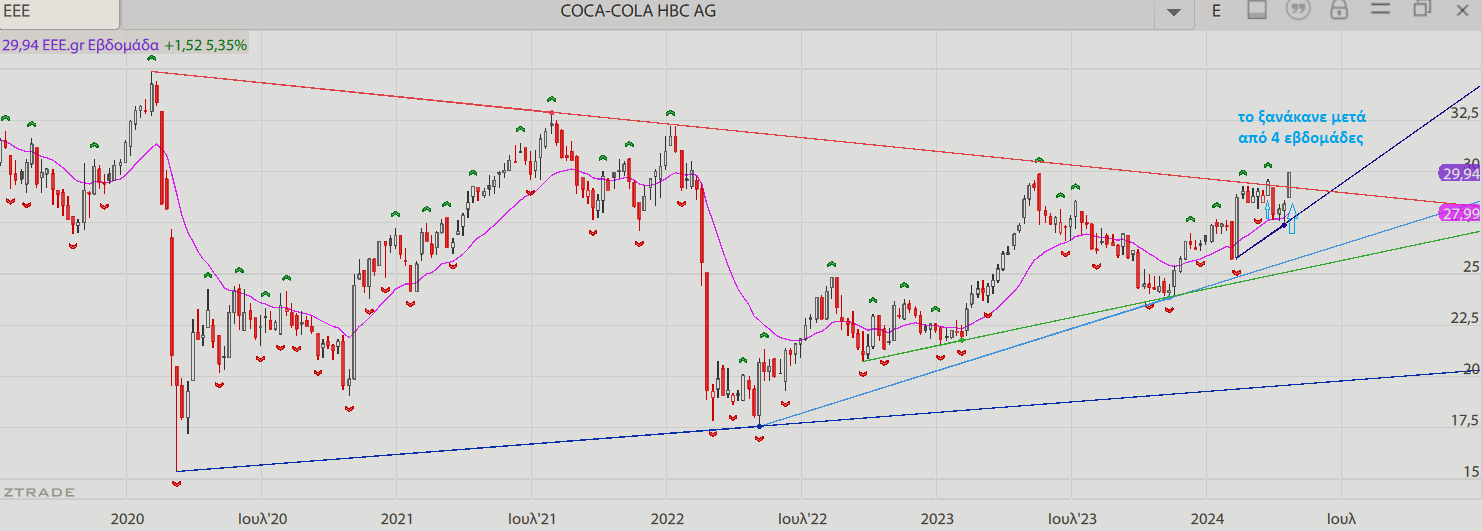
Task: Click the blue annotation text 'το ξανάκανε μετά'
Action: (x=1301, y=116)
